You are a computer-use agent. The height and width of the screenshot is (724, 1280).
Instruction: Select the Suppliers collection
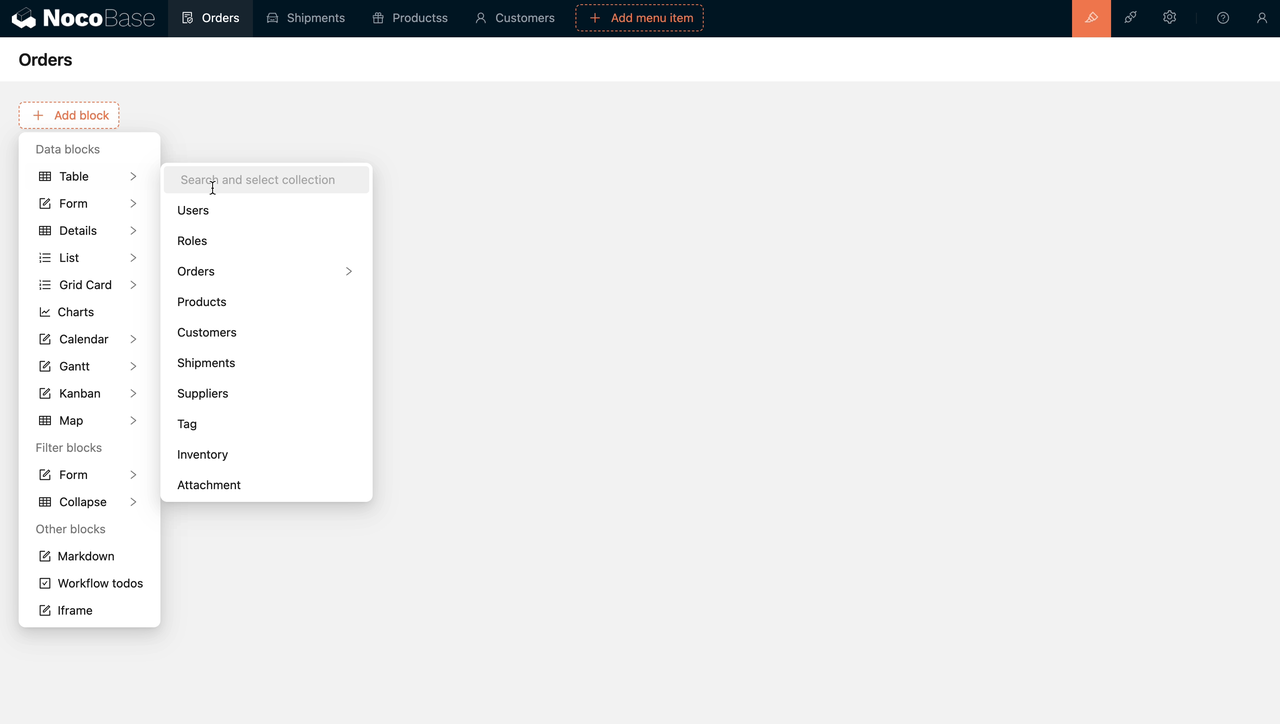pyautogui.click(x=266, y=393)
